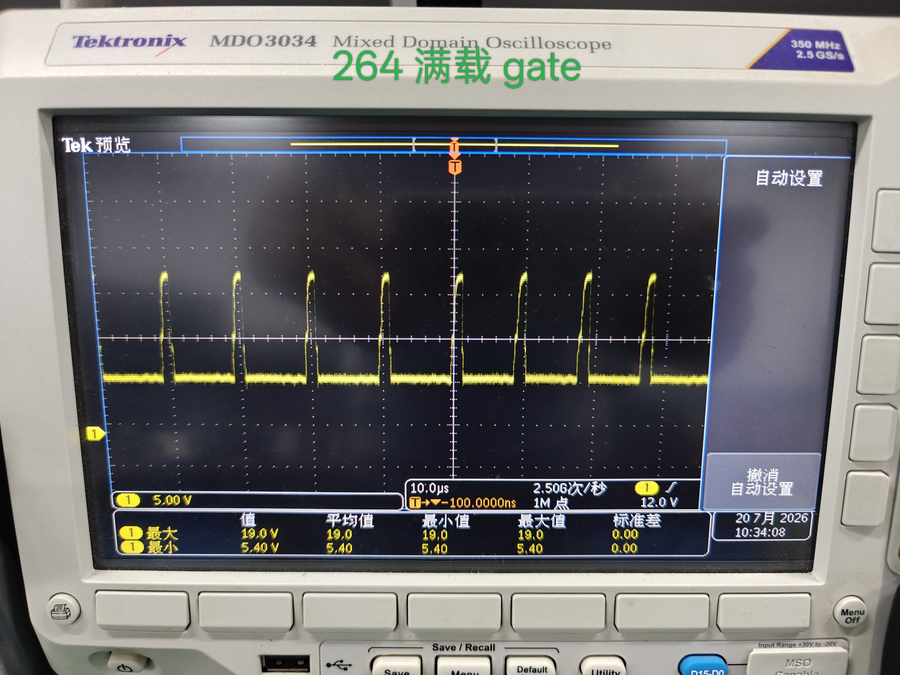
Task: Tap the 5.40 V min value
Action: (x=259, y=548)
